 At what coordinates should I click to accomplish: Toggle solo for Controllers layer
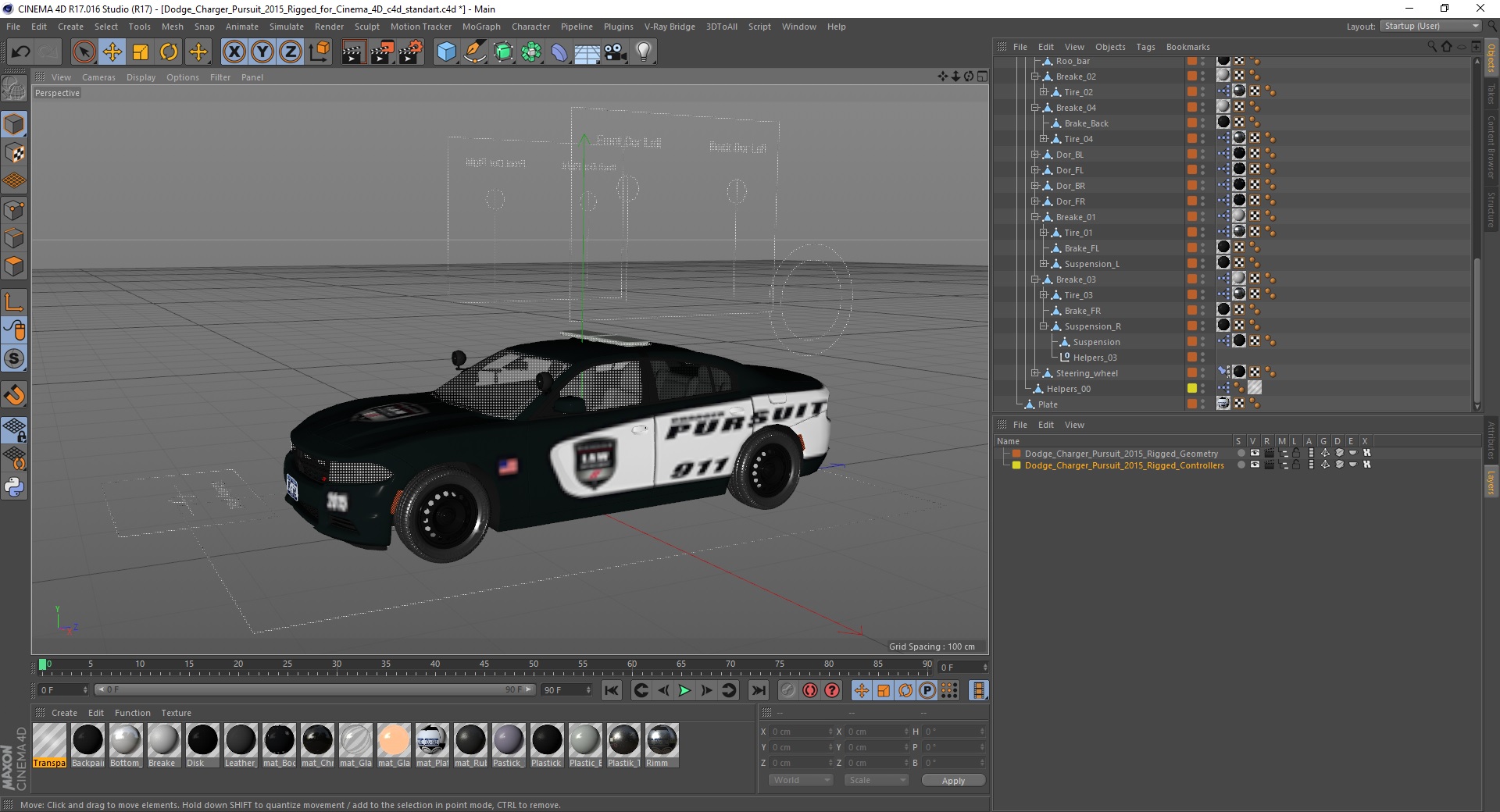click(1241, 465)
